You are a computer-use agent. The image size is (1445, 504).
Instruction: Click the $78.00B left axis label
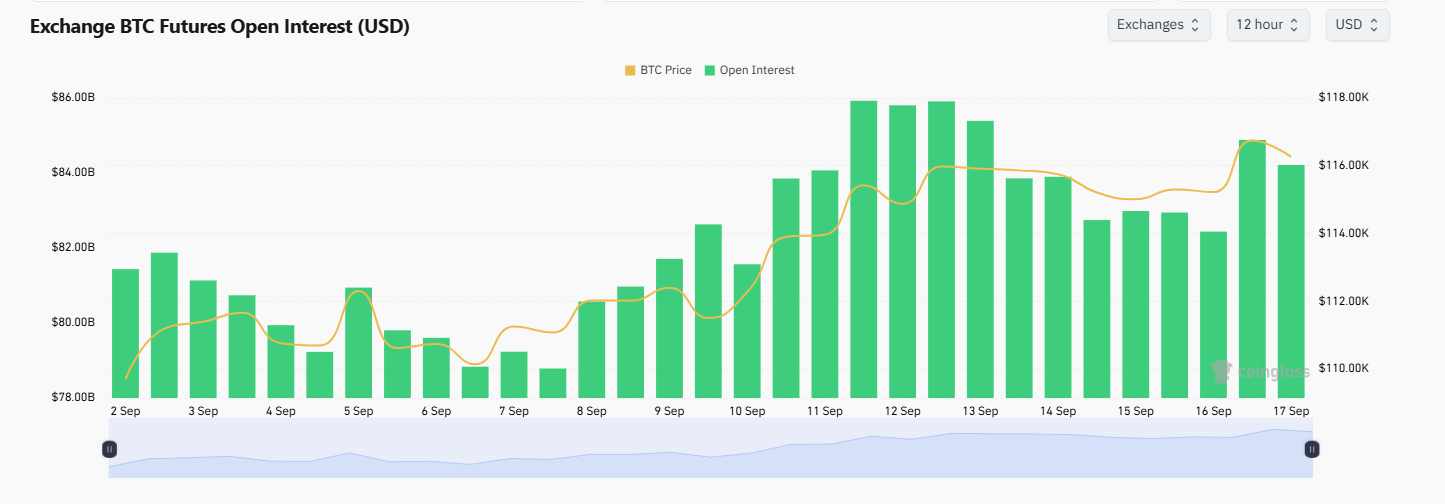73,397
